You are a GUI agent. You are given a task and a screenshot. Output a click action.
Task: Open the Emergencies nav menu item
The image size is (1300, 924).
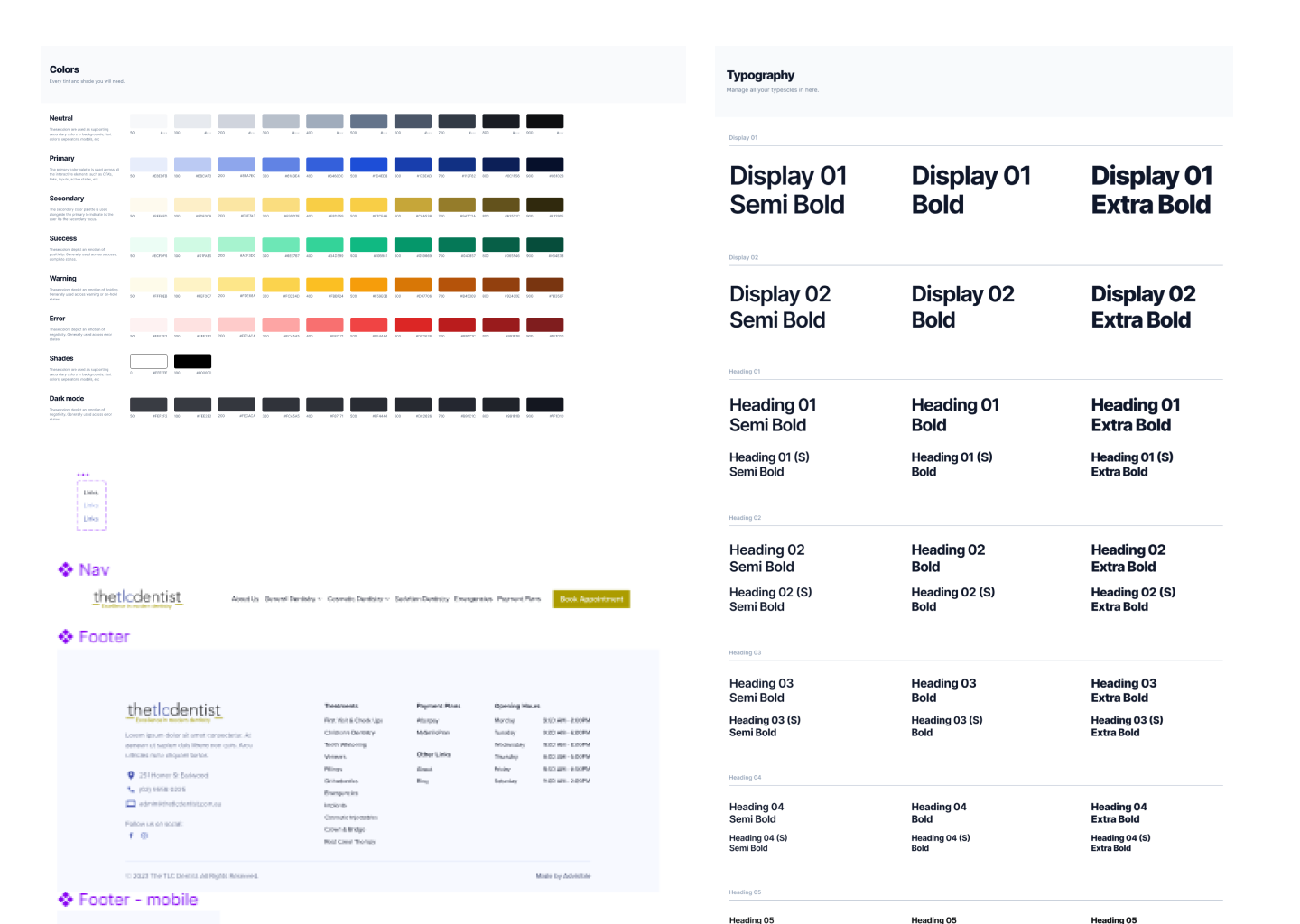[473, 599]
